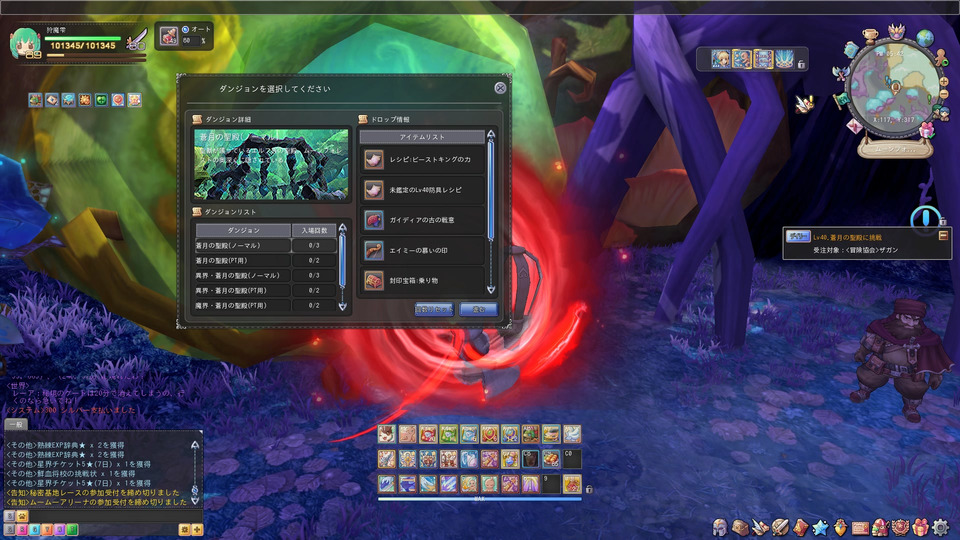This screenshot has height=540, width=960.
Task: Open the blue star menu icon
Action: point(820,527)
